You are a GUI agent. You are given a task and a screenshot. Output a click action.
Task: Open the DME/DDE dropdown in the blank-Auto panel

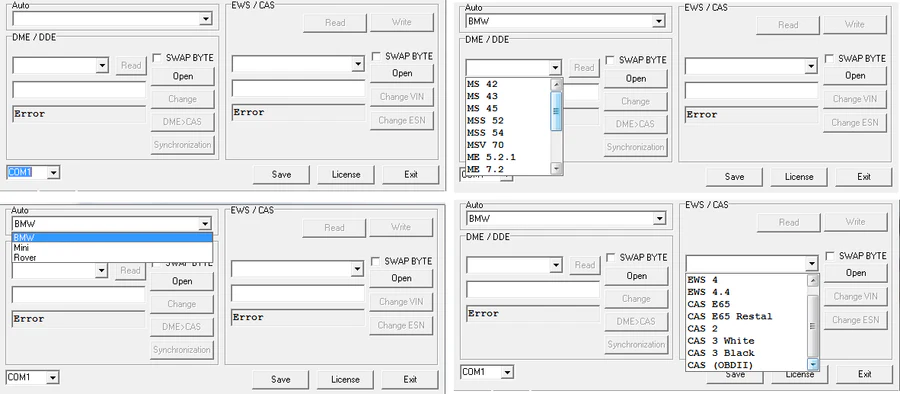(x=102, y=65)
